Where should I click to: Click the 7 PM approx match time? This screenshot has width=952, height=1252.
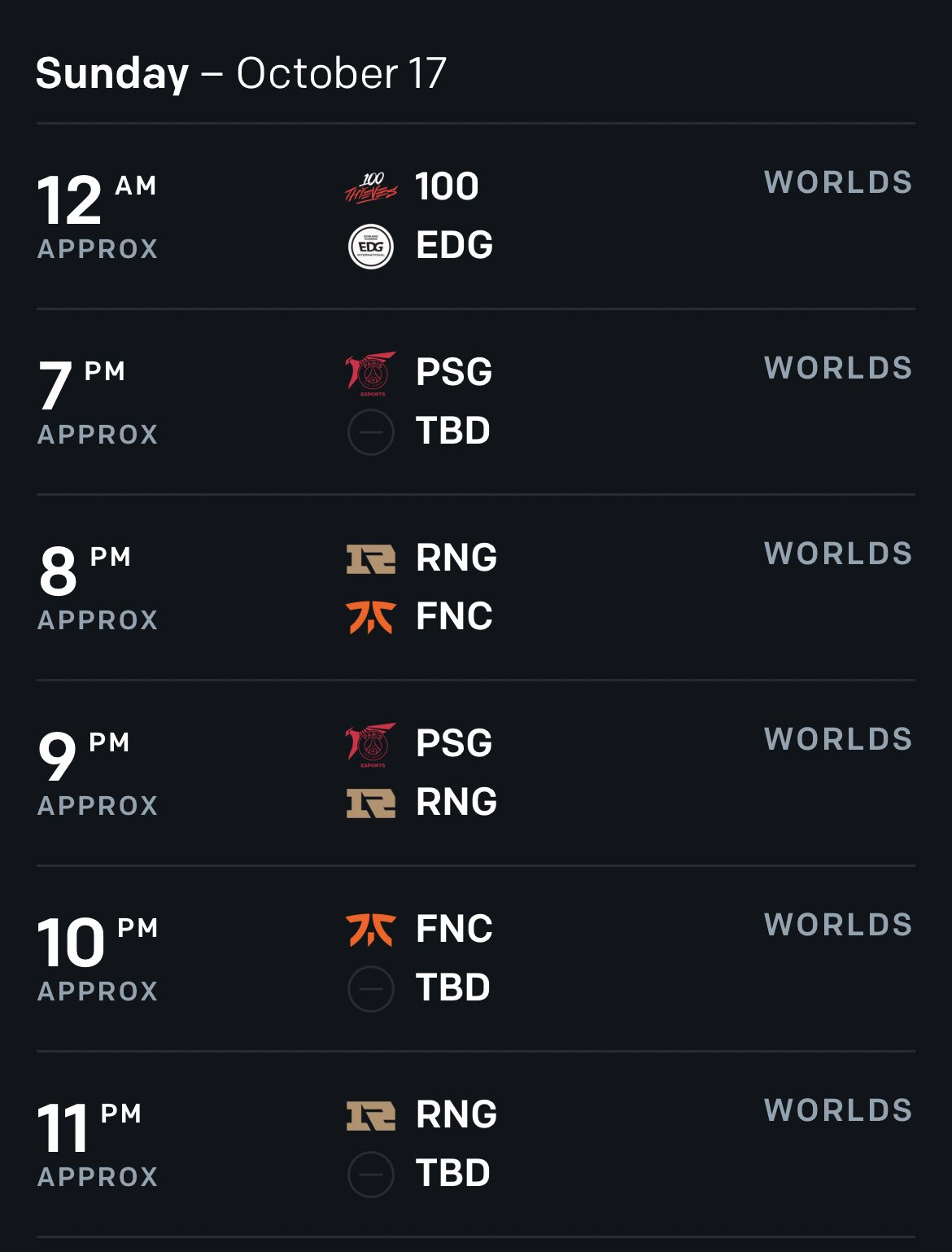(97, 399)
